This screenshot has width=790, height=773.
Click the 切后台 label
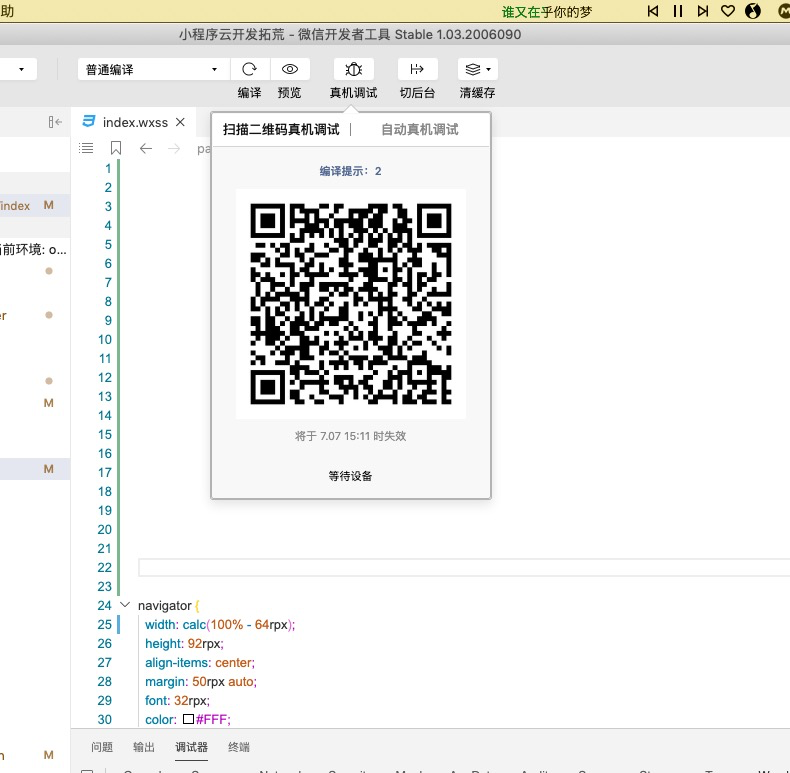[x=417, y=93]
